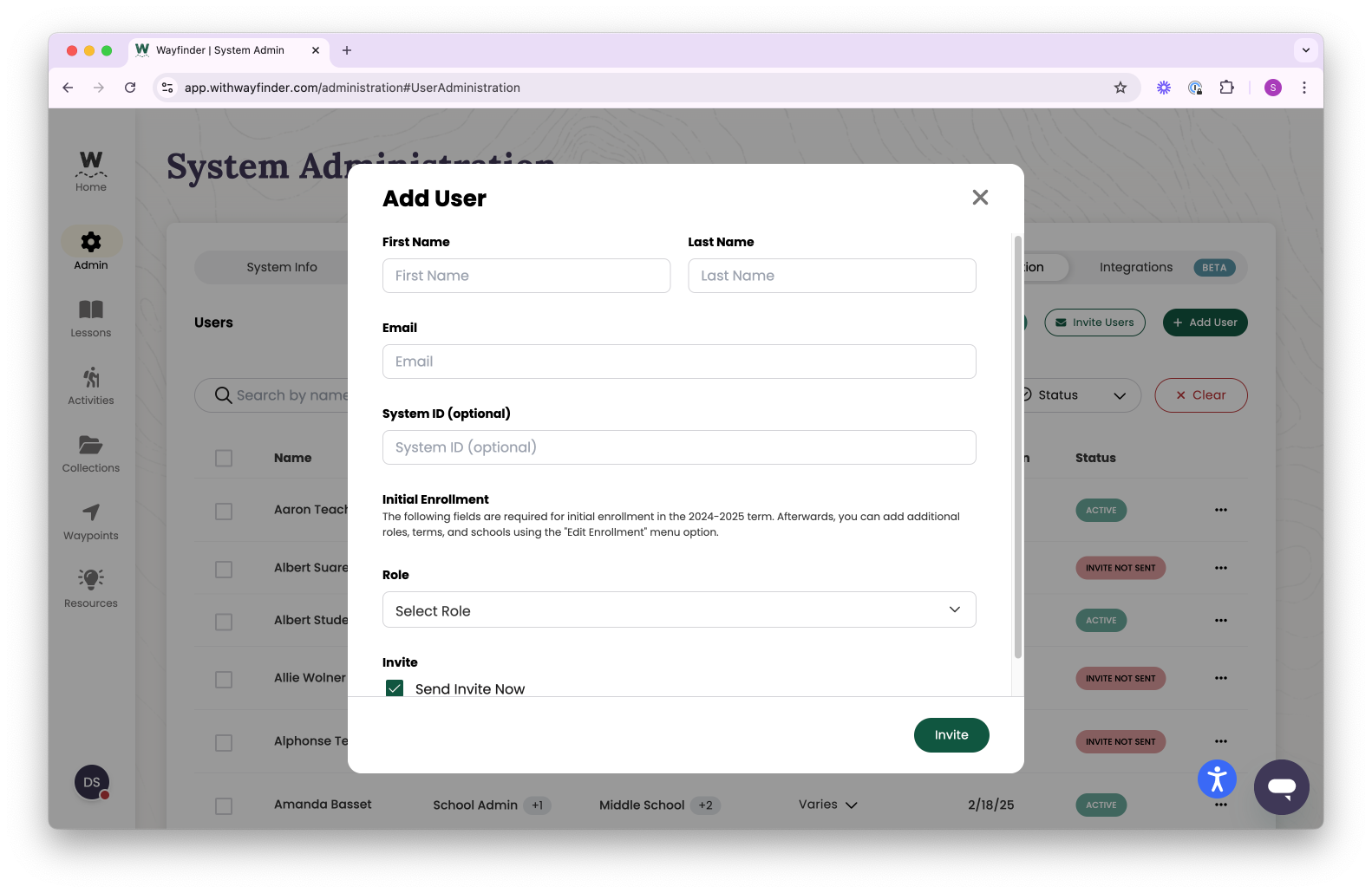
Task: Sort by Name column header
Action: (x=292, y=458)
